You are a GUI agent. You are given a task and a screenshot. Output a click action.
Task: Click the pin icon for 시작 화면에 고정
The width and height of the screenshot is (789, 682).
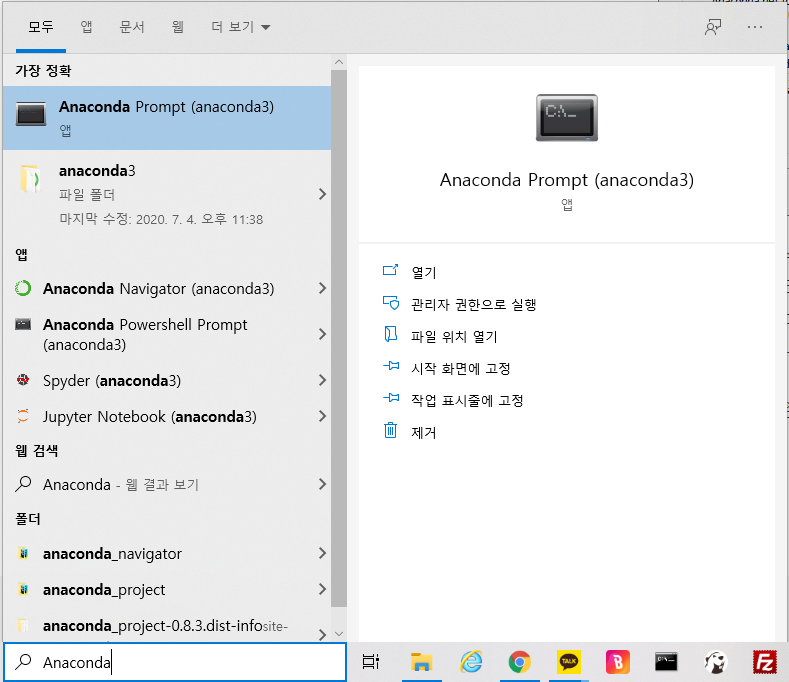[391, 366]
